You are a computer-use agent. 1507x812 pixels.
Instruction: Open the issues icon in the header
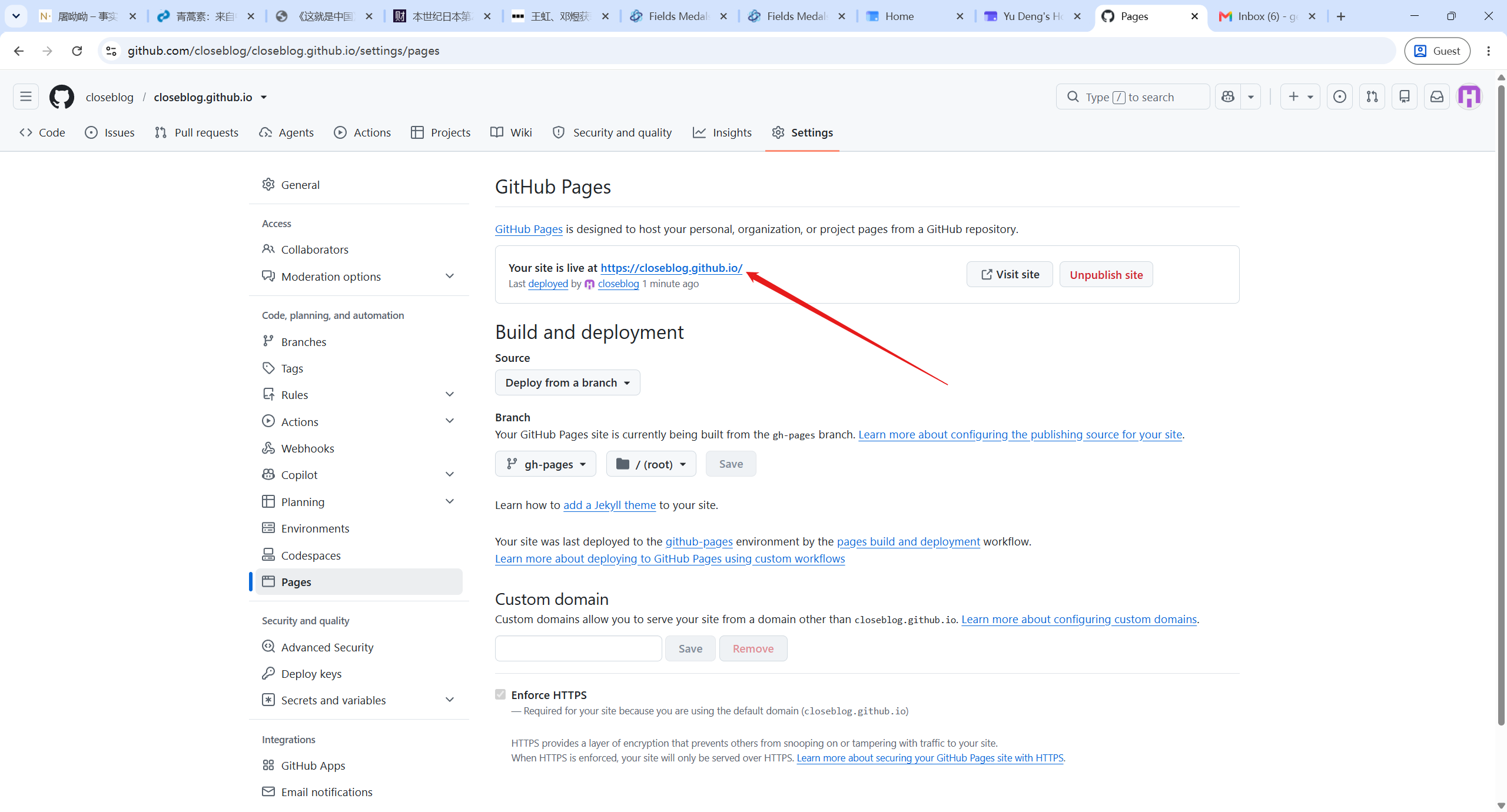(1339, 96)
